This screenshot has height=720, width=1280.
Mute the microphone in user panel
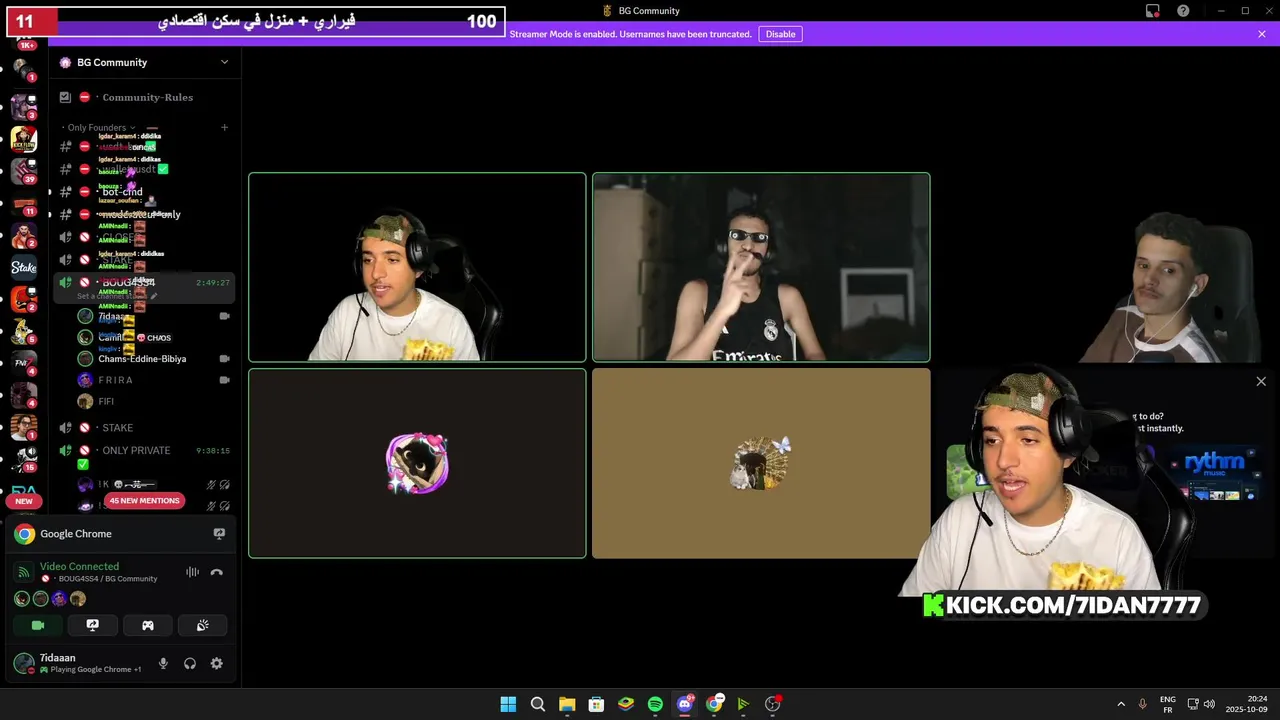pyautogui.click(x=163, y=663)
